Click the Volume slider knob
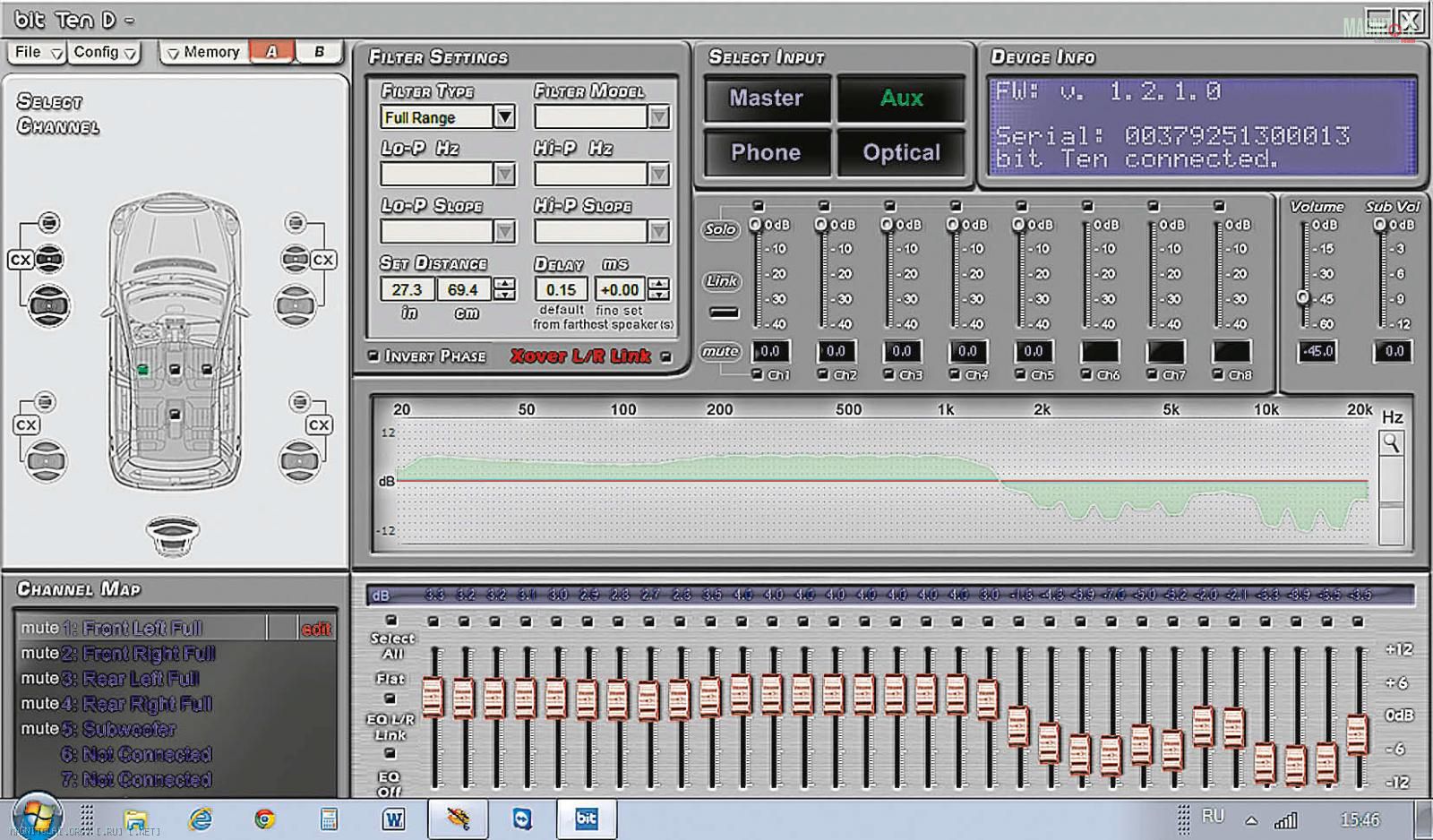 pyautogui.click(x=1303, y=297)
